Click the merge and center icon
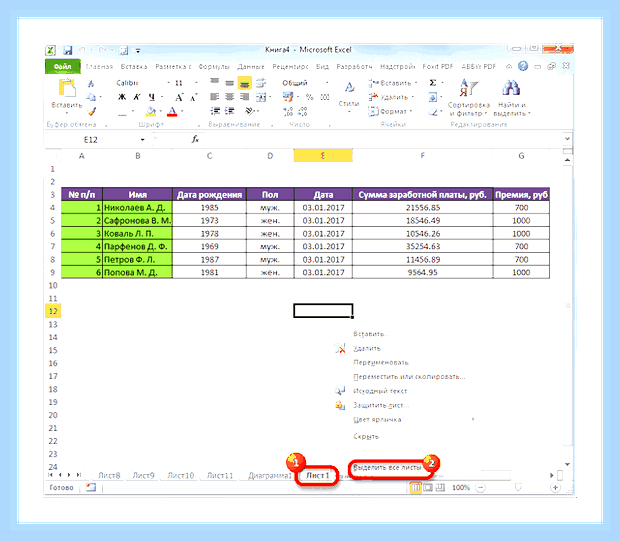Image resolution: width=620 pixels, height=541 pixels. pyautogui.click(x=261, y=97)
